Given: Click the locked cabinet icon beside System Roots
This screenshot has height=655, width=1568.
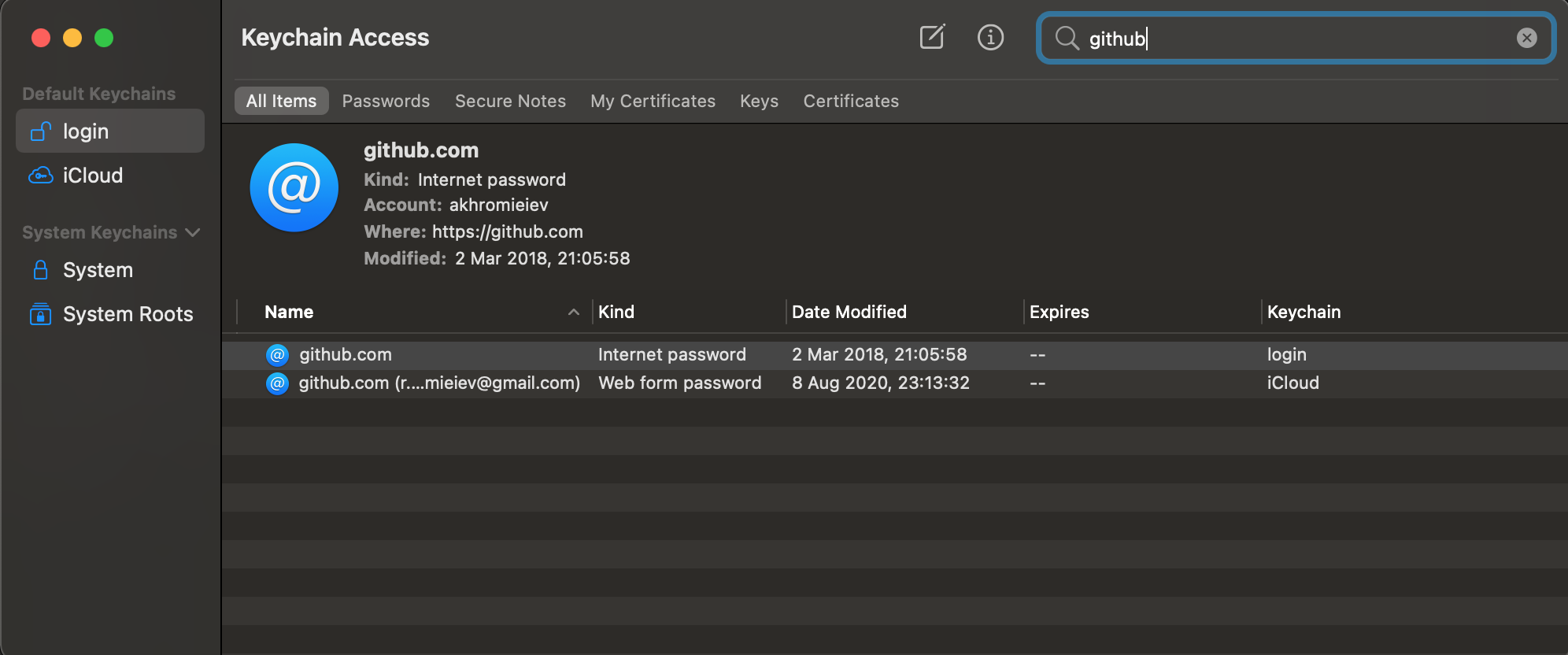Looking at the screenshot, I should pyautogui.click(x=41, y=314).
